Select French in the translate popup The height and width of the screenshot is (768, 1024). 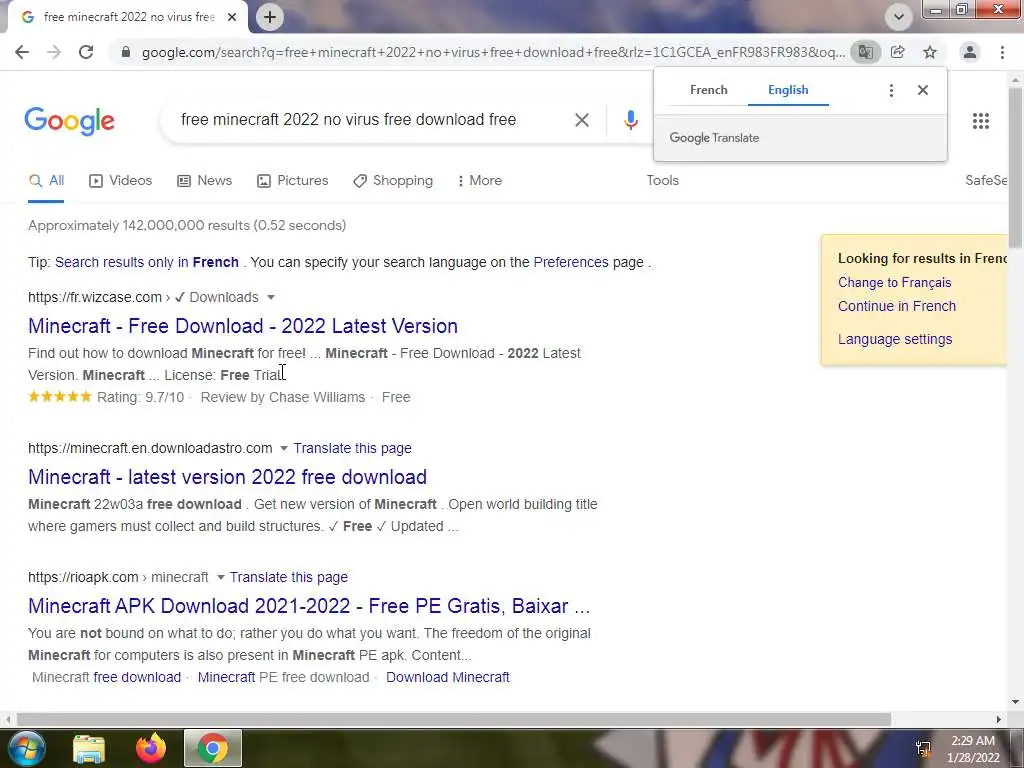pyautogui.click(x=709, y=90)
